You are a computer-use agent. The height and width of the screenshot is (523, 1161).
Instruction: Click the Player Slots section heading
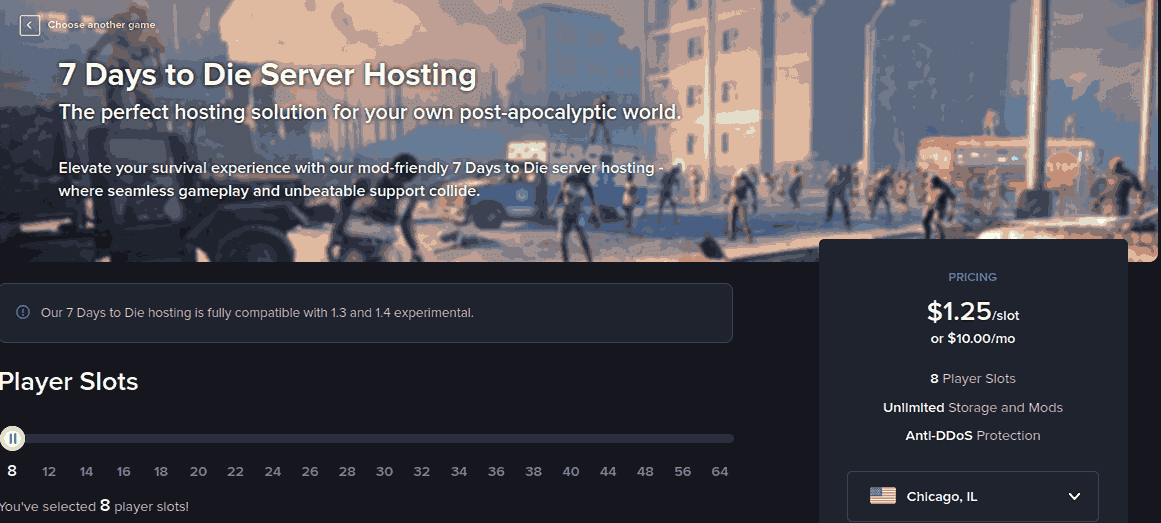coord(69,382)
